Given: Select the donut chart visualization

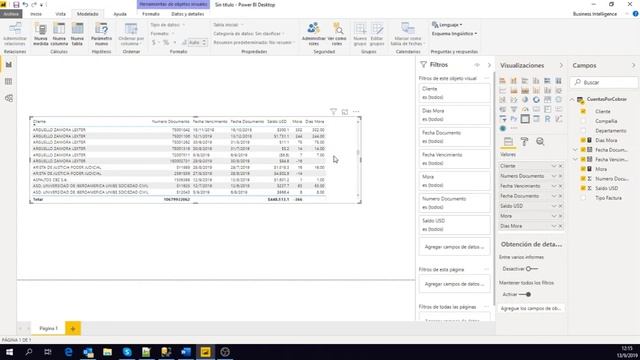Looking at the screenshot, I should click(x=536, y=100).
